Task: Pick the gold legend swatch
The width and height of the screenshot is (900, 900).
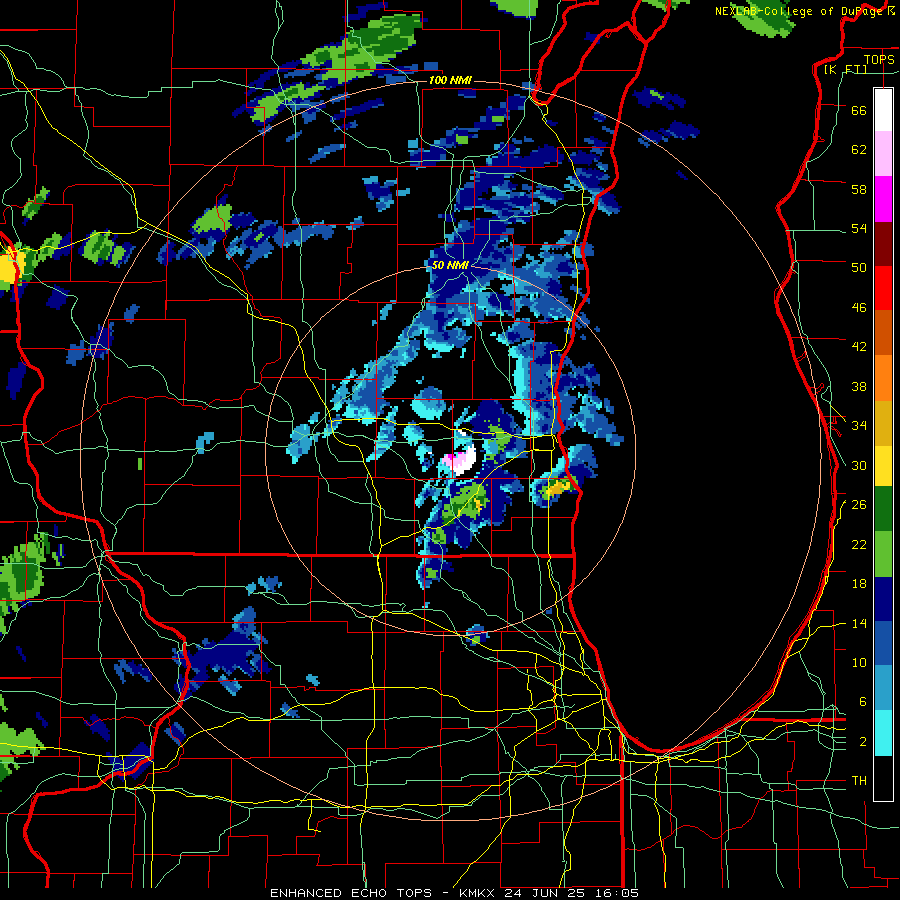Action: point(883,423)
